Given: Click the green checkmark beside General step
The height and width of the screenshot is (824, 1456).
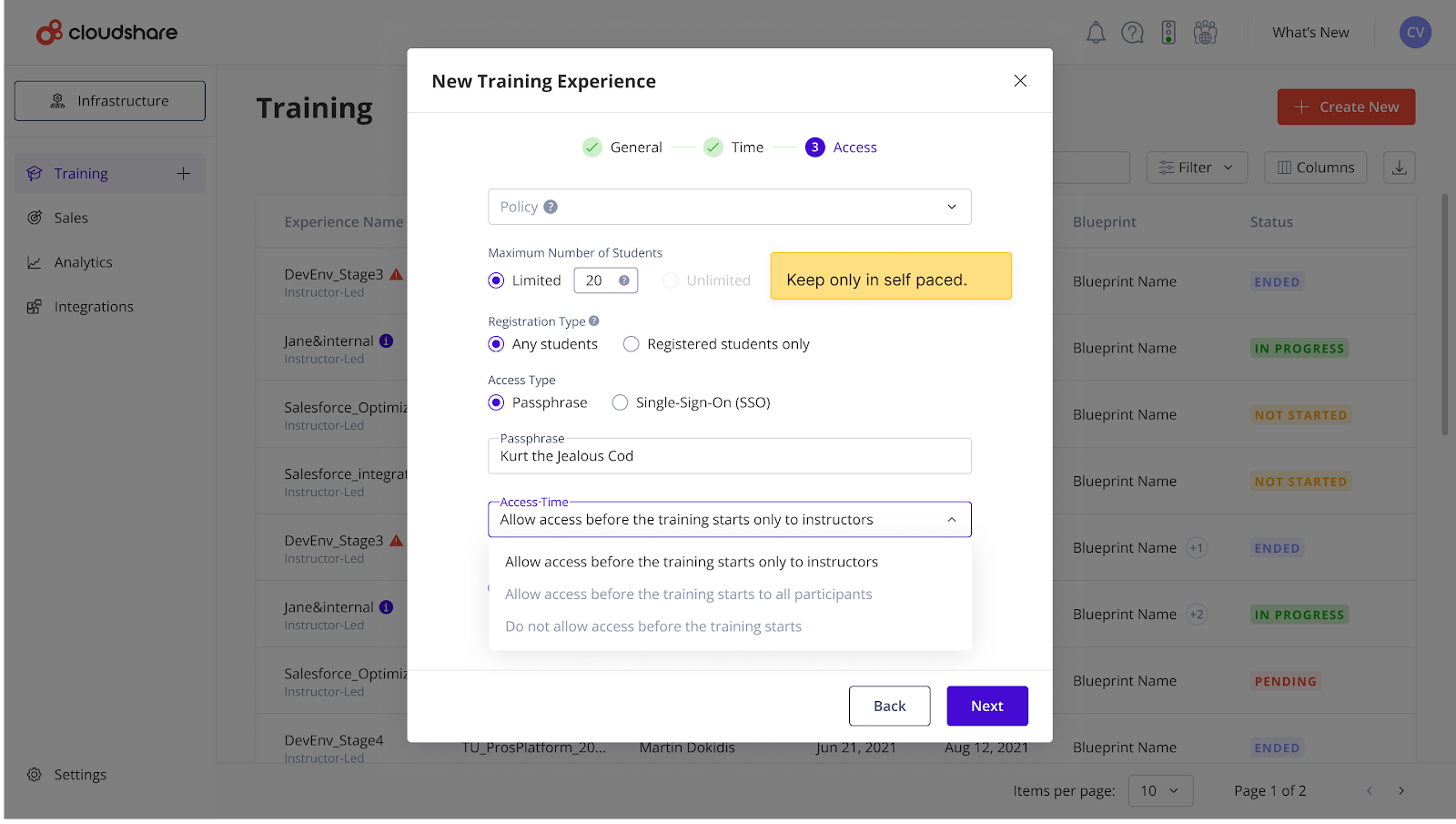Looking at the screenshot, I should (592, 148).
